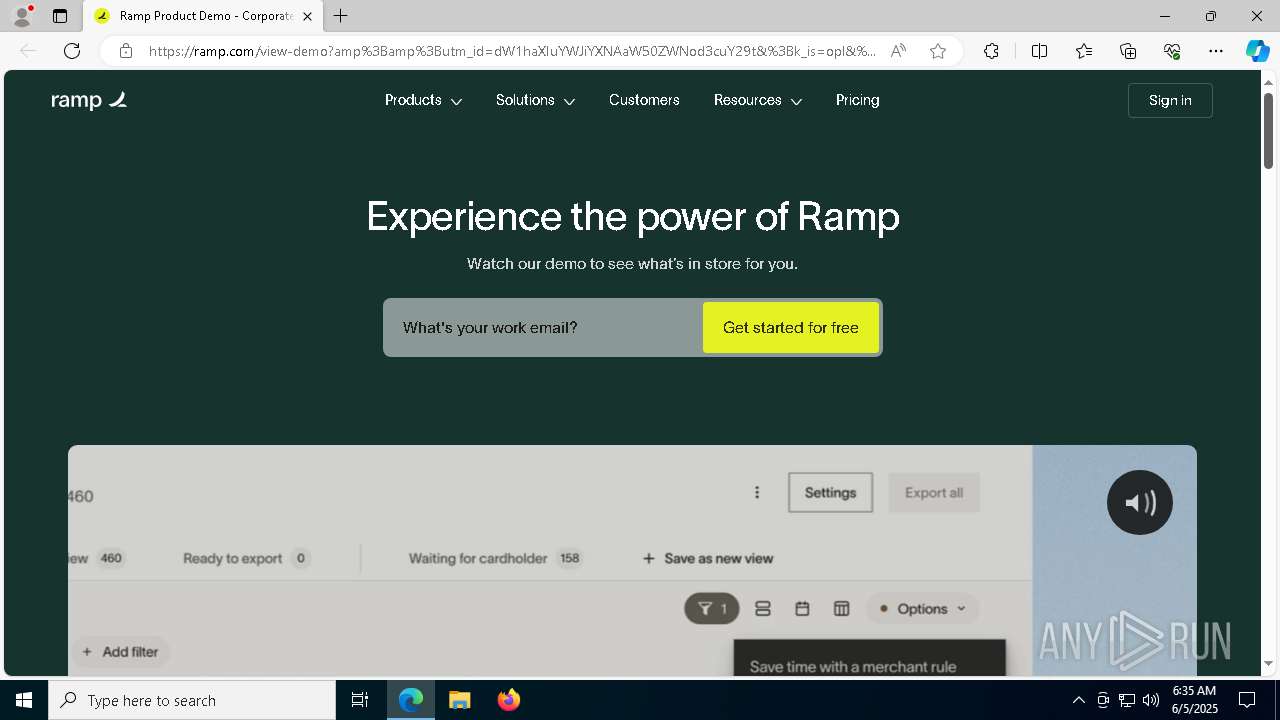The width and height of the screenshot is (1280, 720).
Task: Click the page vertical scrollbar thumb
Action: (1268, 130)
